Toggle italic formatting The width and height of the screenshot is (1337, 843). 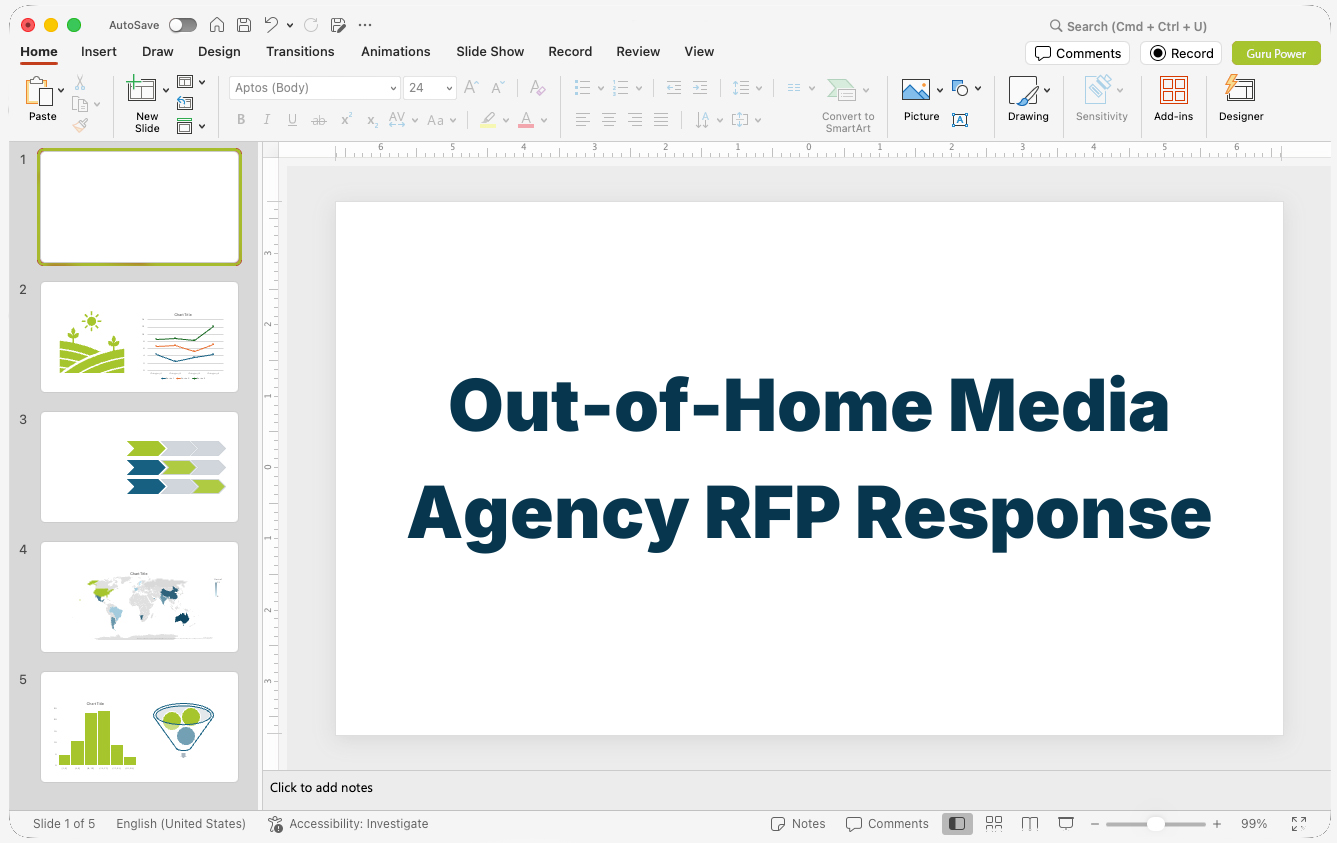pos(266,120)
